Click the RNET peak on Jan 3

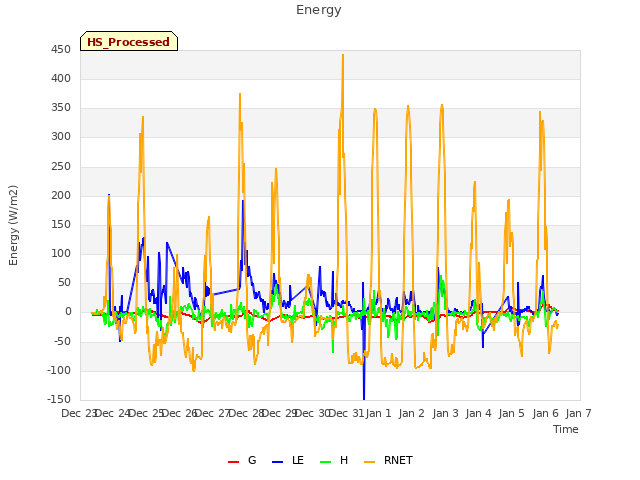[442, 106]
